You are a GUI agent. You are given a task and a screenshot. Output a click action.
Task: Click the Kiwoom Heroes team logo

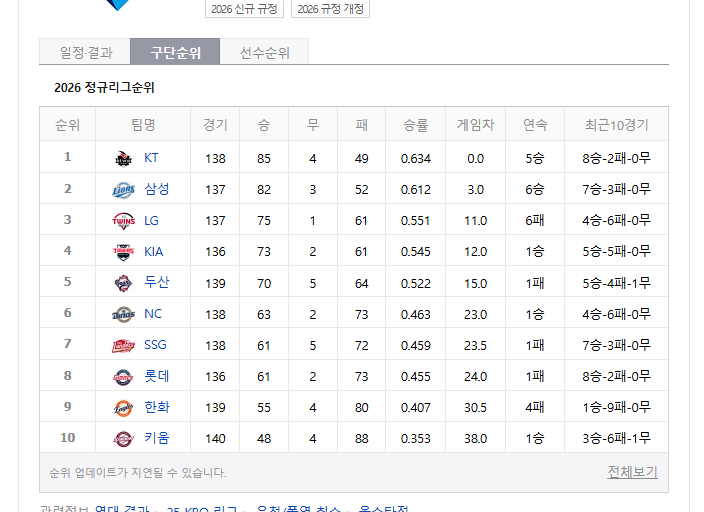(123, 439)
